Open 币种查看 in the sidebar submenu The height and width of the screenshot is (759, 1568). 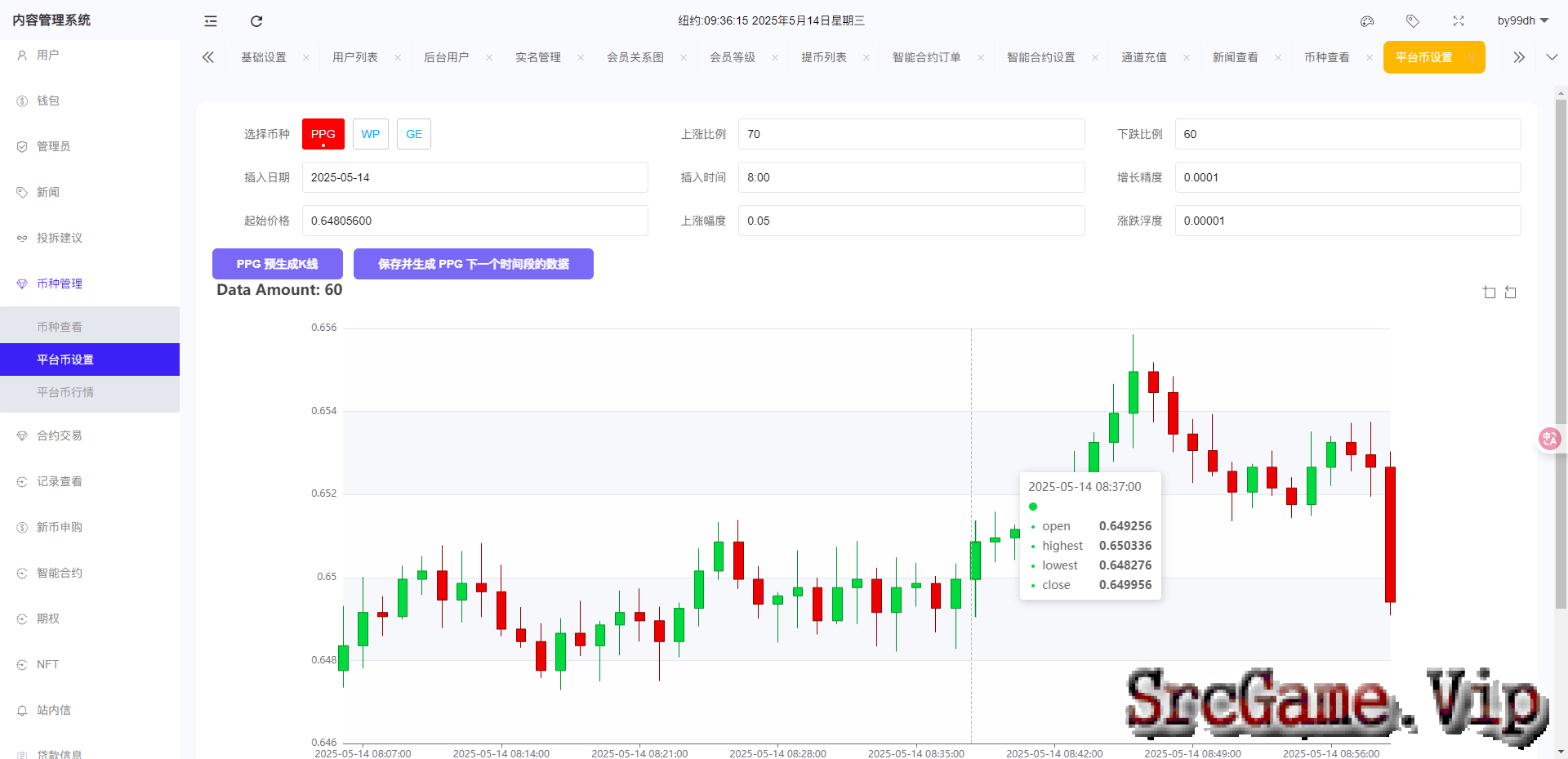click(90, 327)
